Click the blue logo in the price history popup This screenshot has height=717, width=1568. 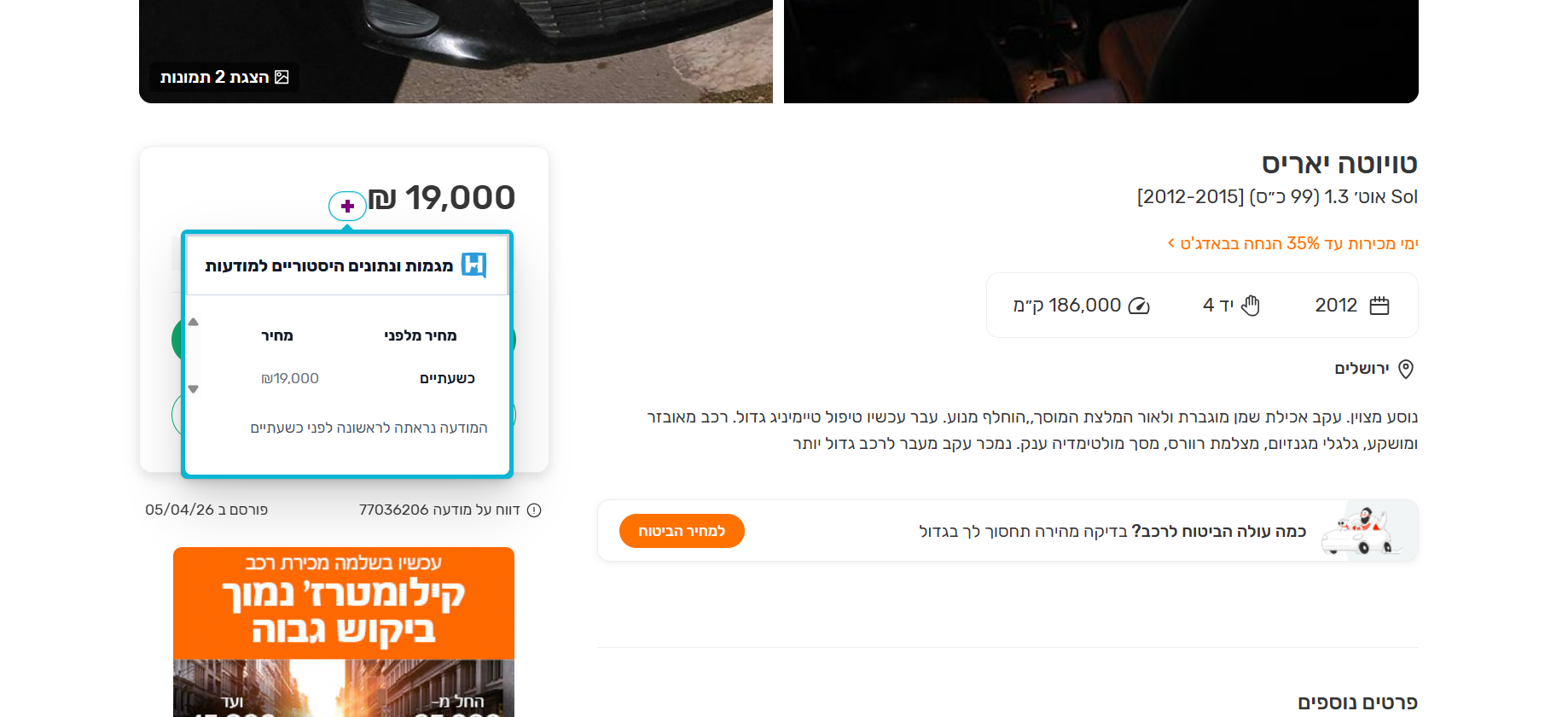[473, 265]
